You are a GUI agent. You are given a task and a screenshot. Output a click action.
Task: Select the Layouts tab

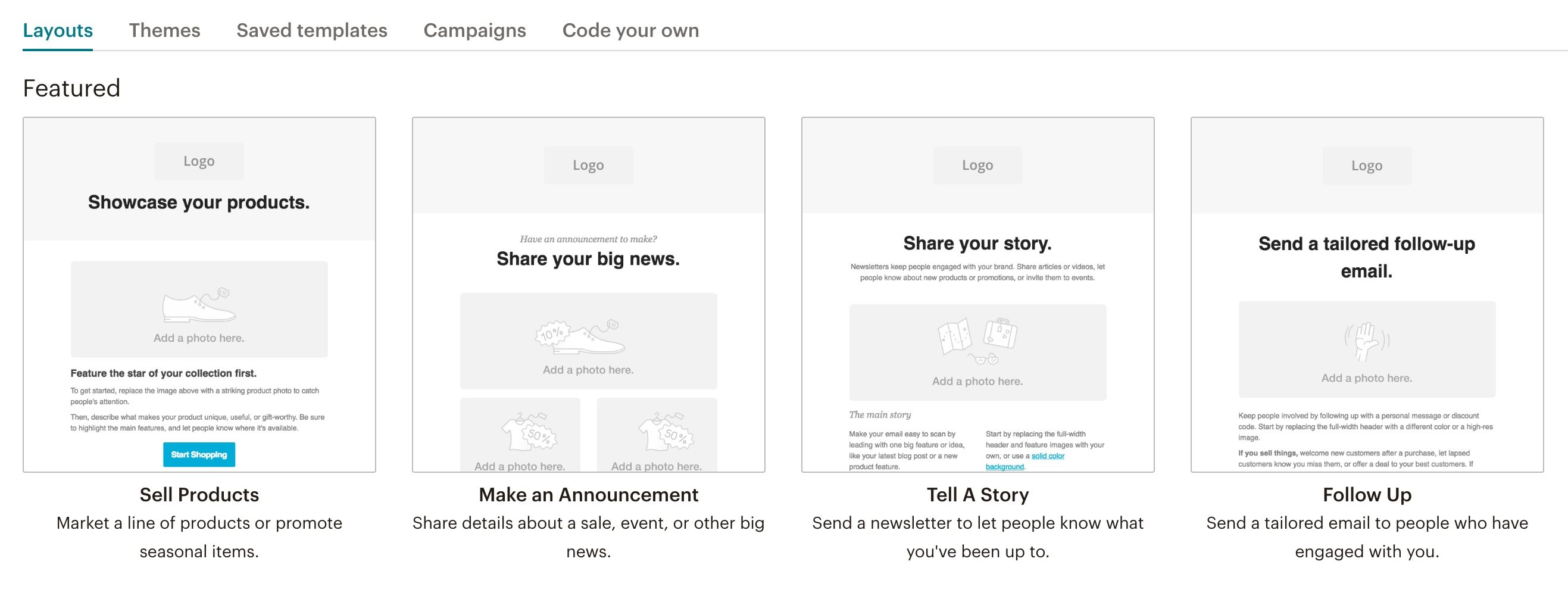[58, 30]
